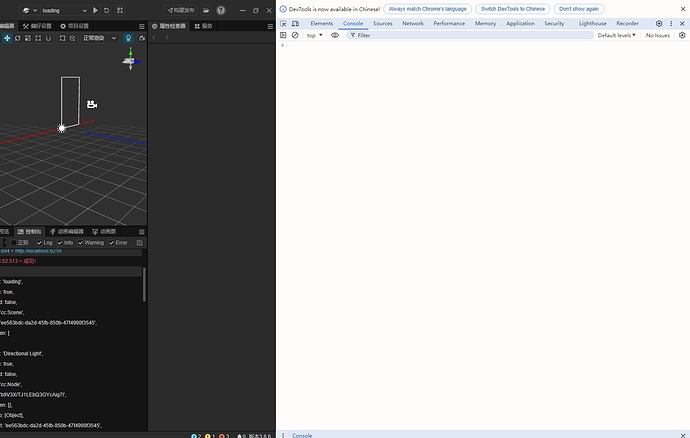This screenshot has width=690, height=438.
Task: Select the rect transform tool
Action: tap(38, 38)
